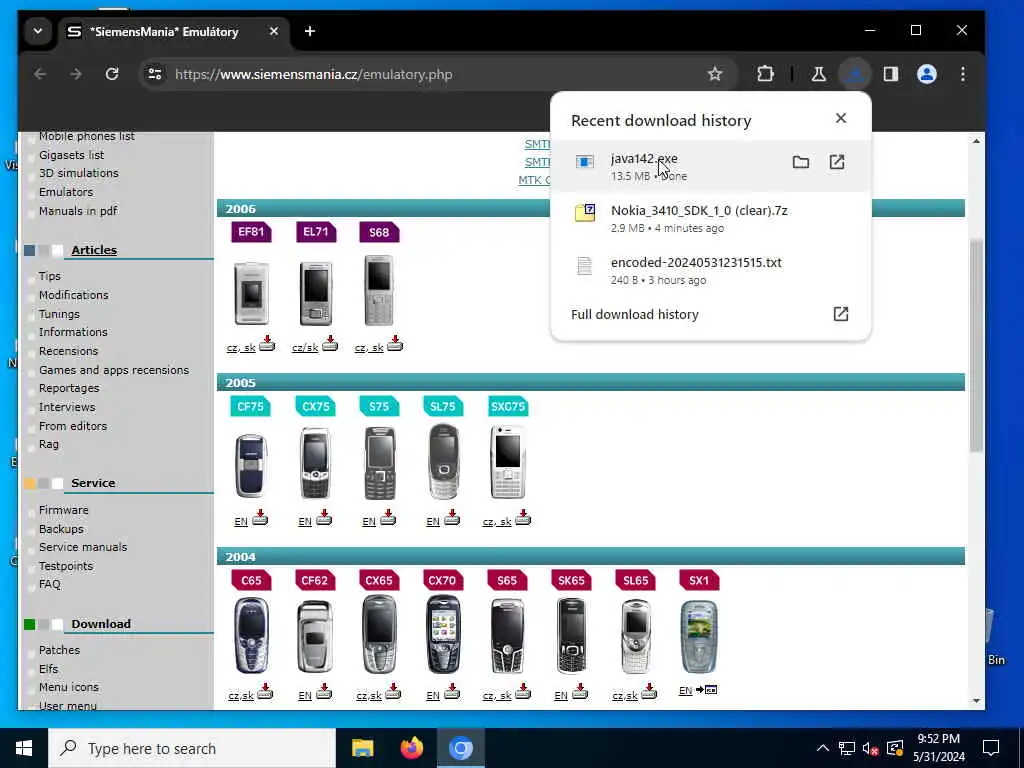Download the EF81 emulator
Screen dimensions: 1024x768
coord(267,344)
